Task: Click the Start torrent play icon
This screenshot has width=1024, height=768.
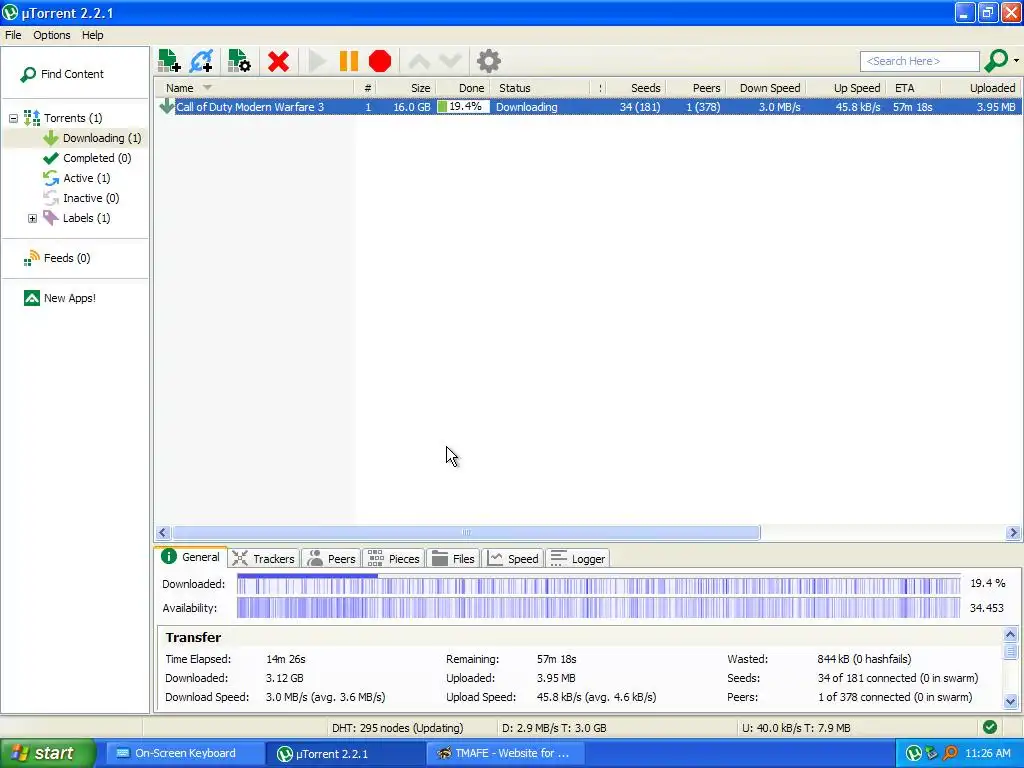Action: click(317, 61)
